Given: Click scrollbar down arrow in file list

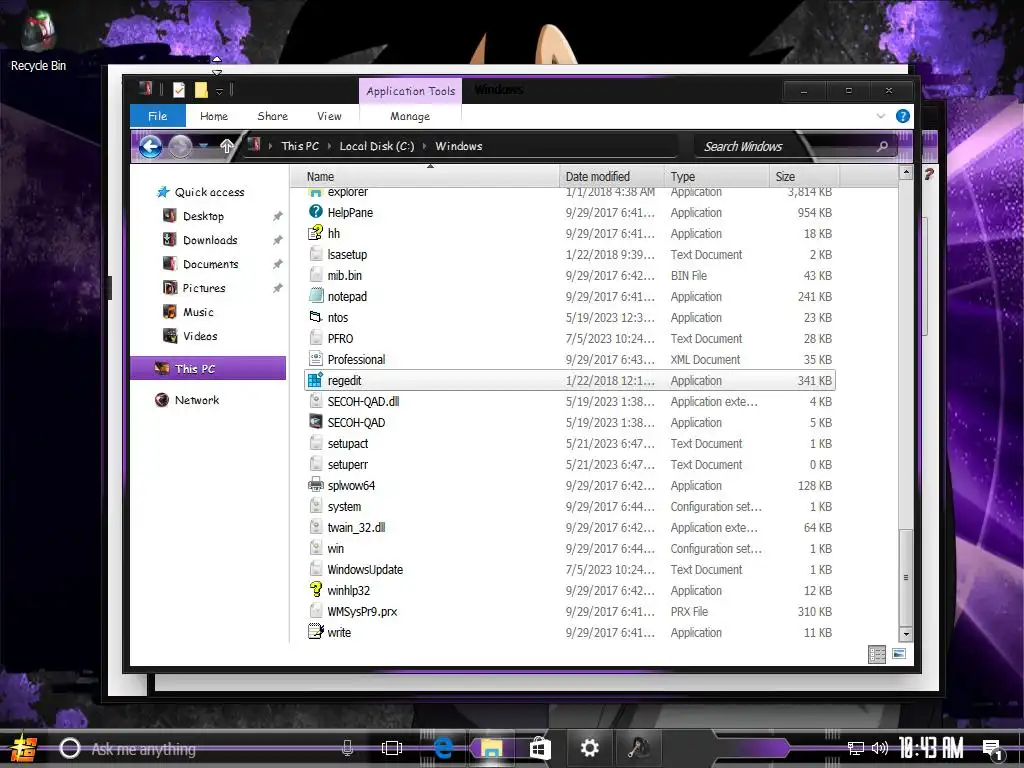Looking at the screenshot, I should [x=906, y=633].
